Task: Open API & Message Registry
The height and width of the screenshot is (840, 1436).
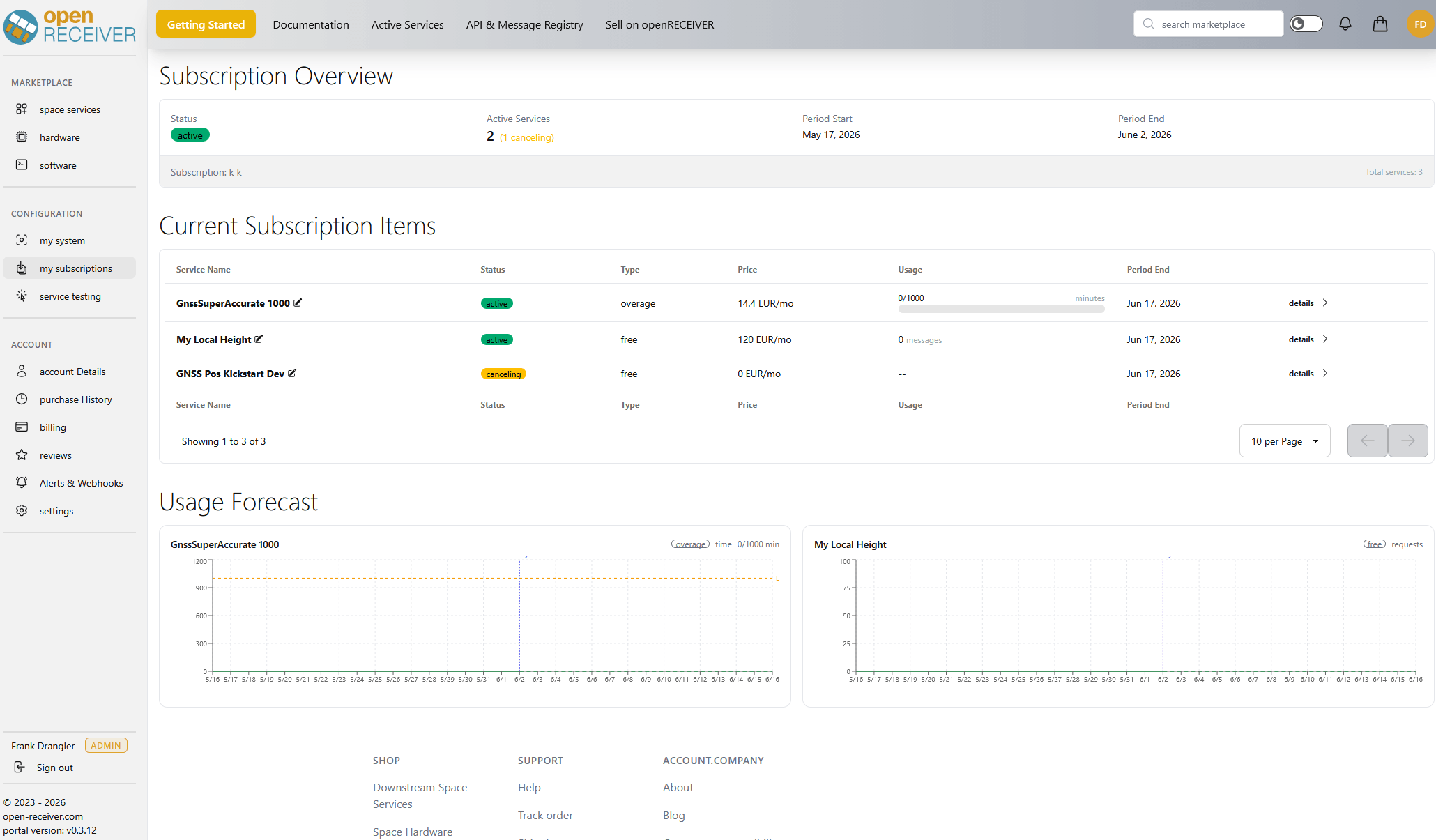Action: 524,24
